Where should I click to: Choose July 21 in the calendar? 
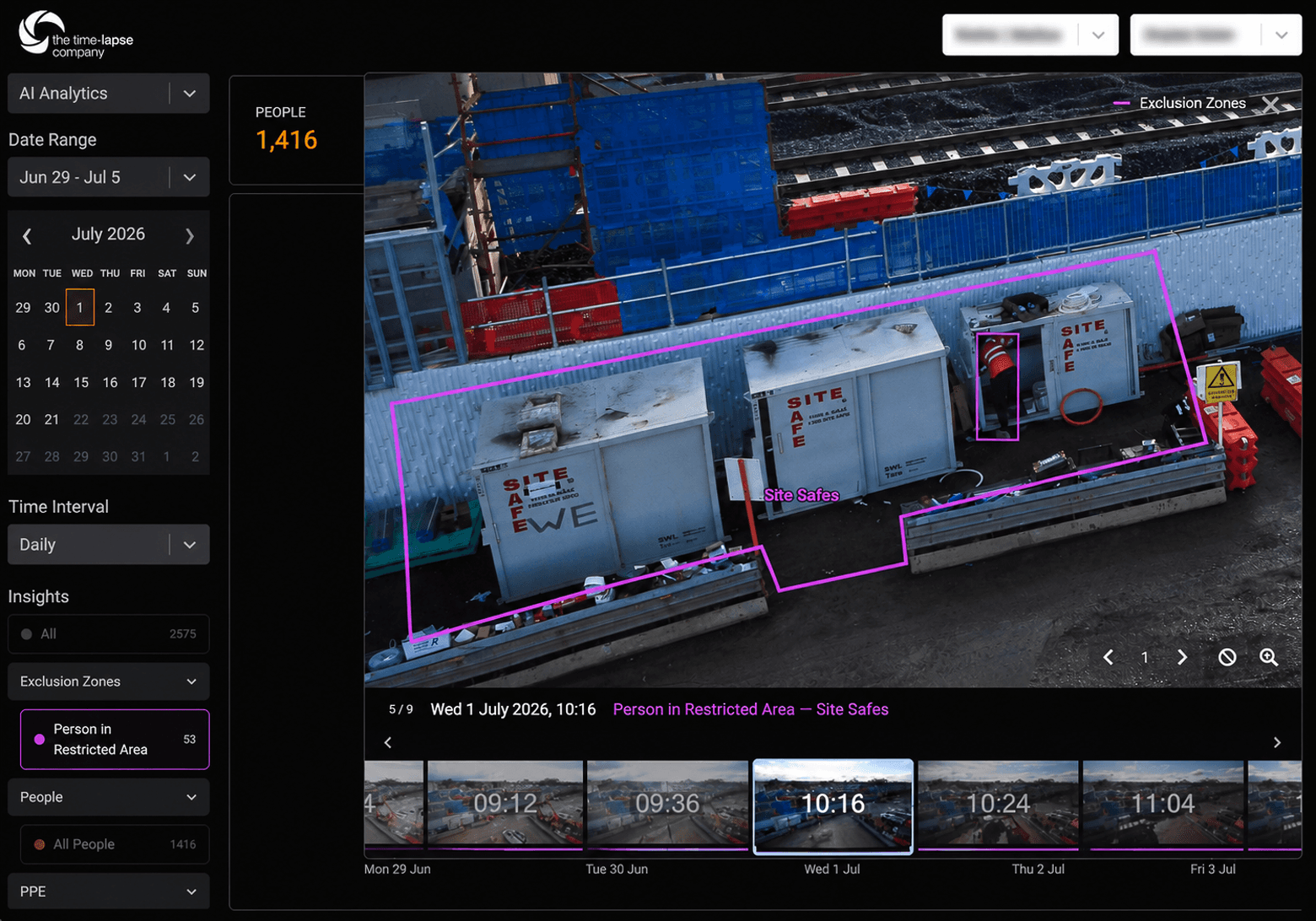(x=51, y=419)
